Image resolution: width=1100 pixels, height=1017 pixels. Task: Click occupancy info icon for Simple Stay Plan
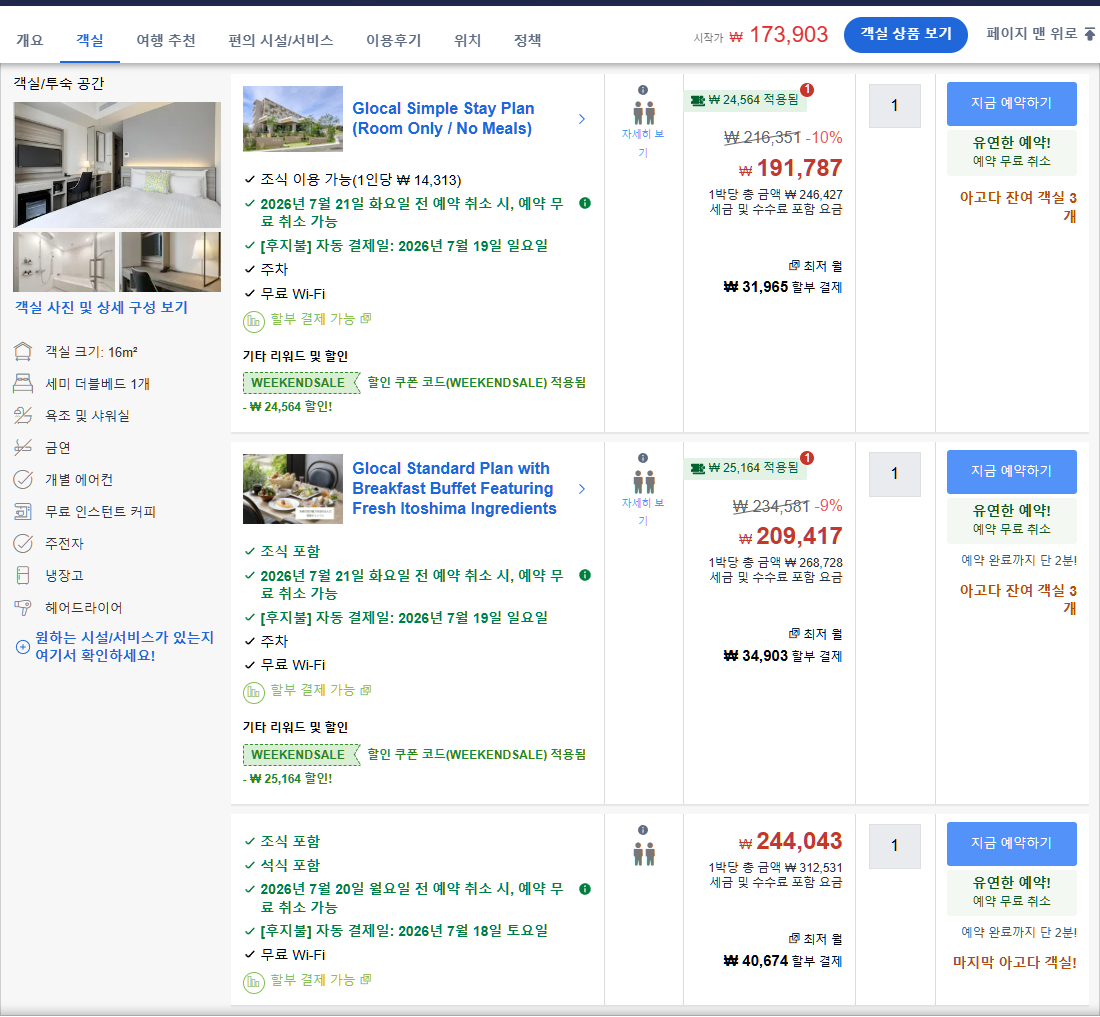[x=643, y=90]
